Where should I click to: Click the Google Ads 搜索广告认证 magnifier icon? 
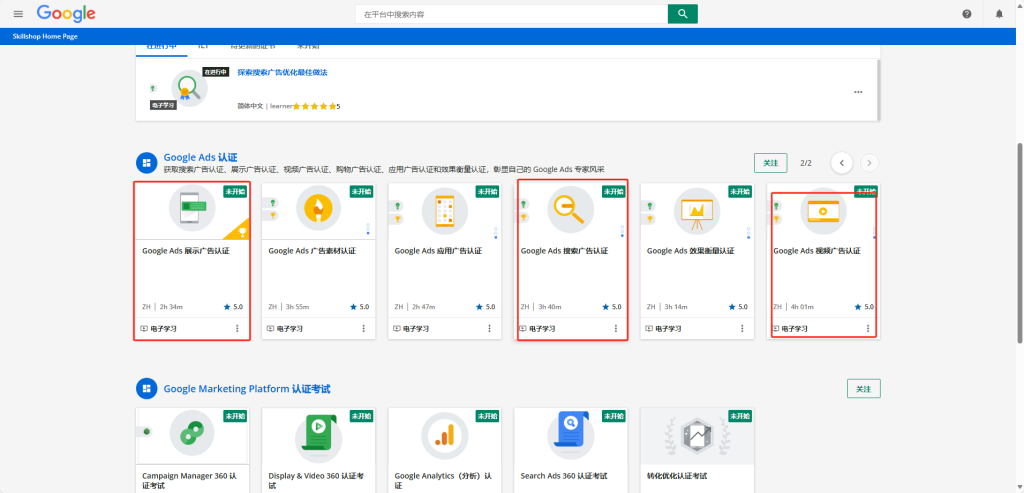click(x=570, y=209)
